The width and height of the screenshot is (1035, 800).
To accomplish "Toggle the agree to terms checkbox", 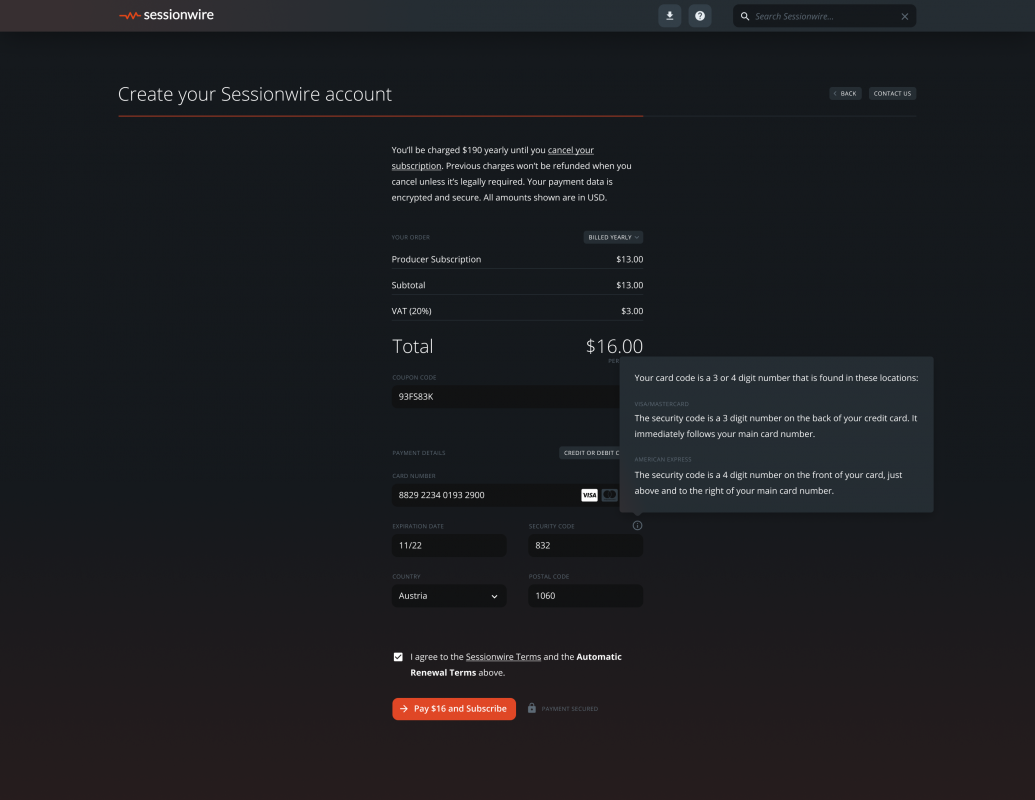I will (399, 657).
